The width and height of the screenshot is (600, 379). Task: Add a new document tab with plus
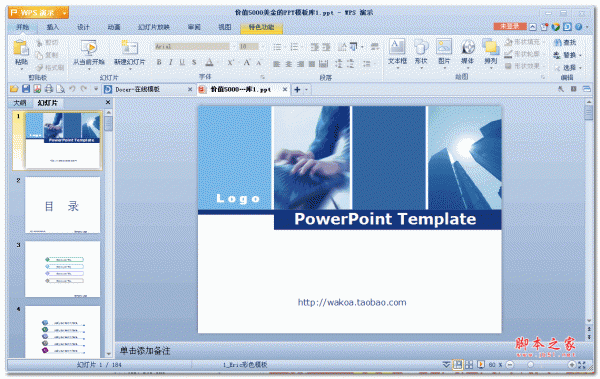pyautogui.click(x=297, y=90)
